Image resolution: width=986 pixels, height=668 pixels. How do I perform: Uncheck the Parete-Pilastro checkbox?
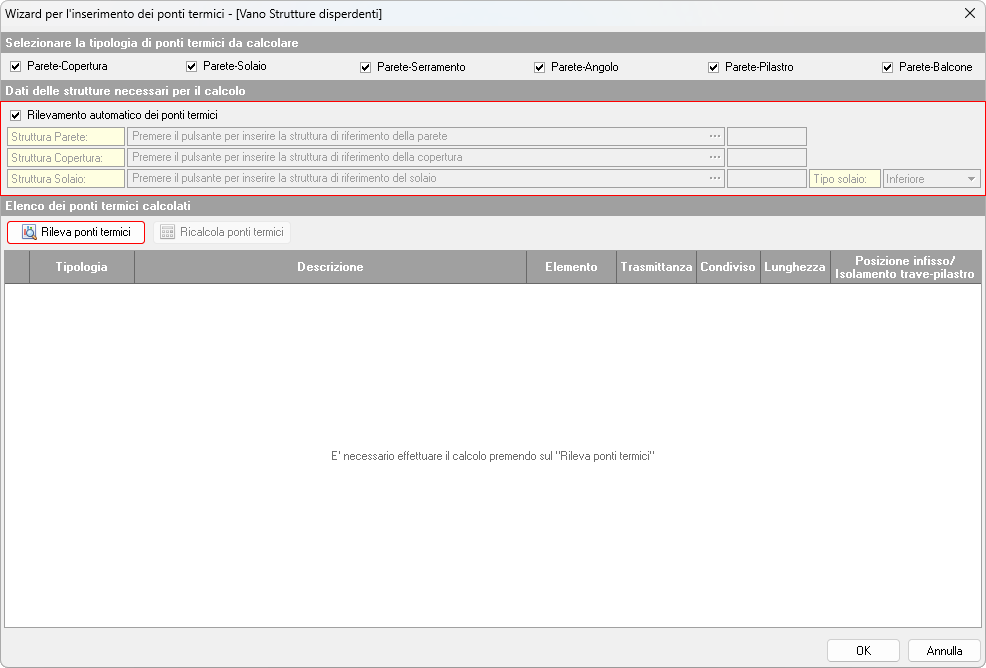pyautogui.click(x=714, y=67)
